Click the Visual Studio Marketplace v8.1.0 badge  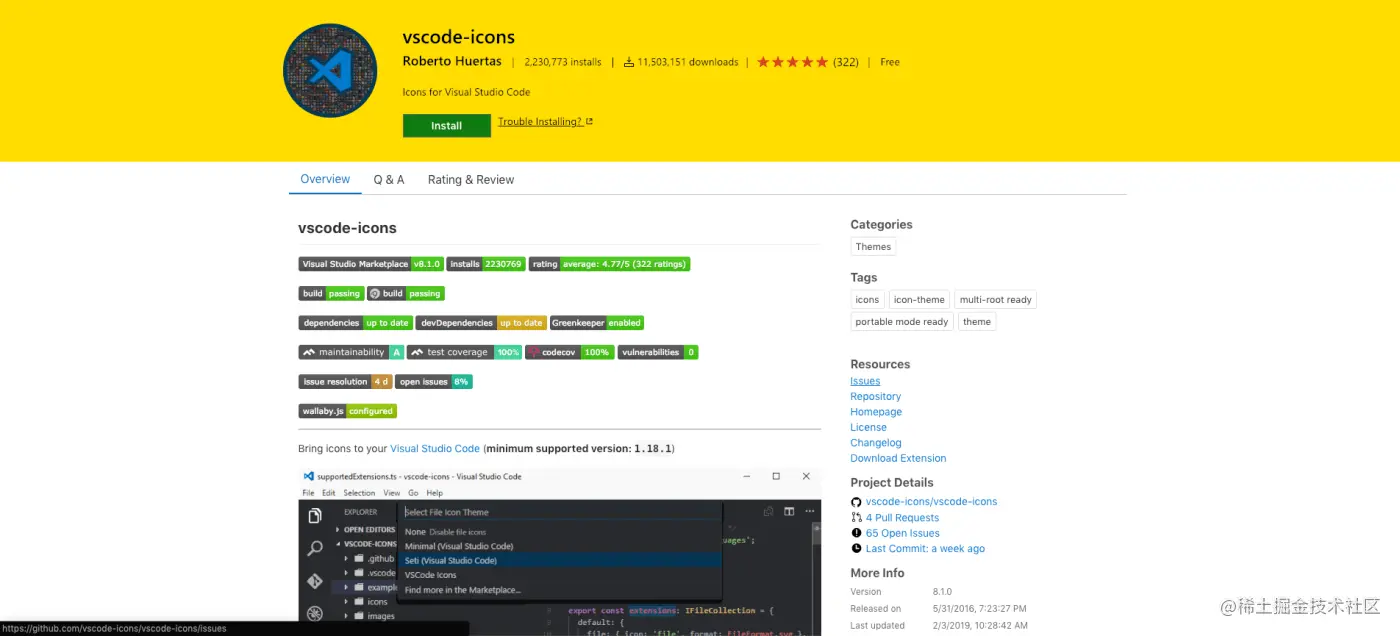(371, 264)
